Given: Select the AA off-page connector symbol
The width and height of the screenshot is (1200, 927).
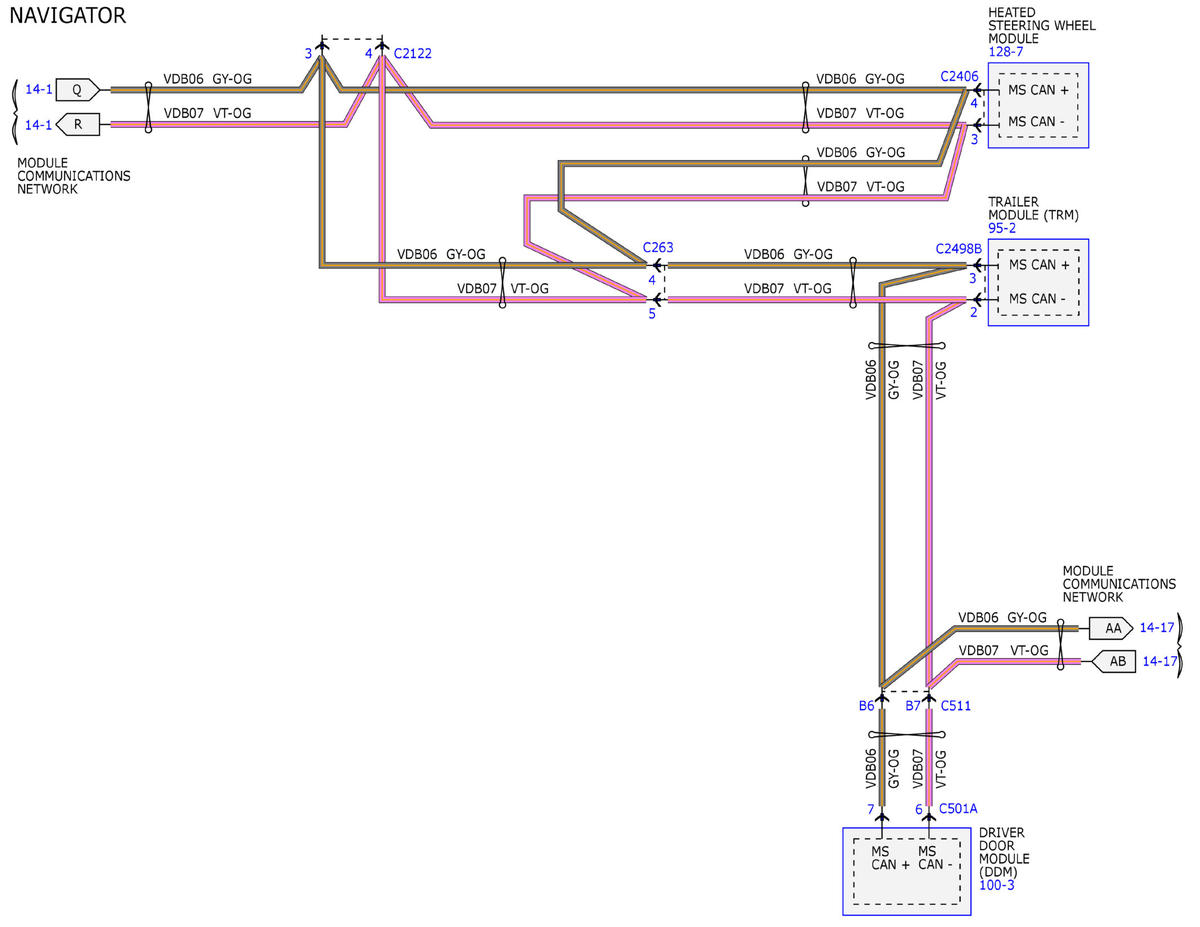Looking at the screenshot, I should tap(1110, 628).
